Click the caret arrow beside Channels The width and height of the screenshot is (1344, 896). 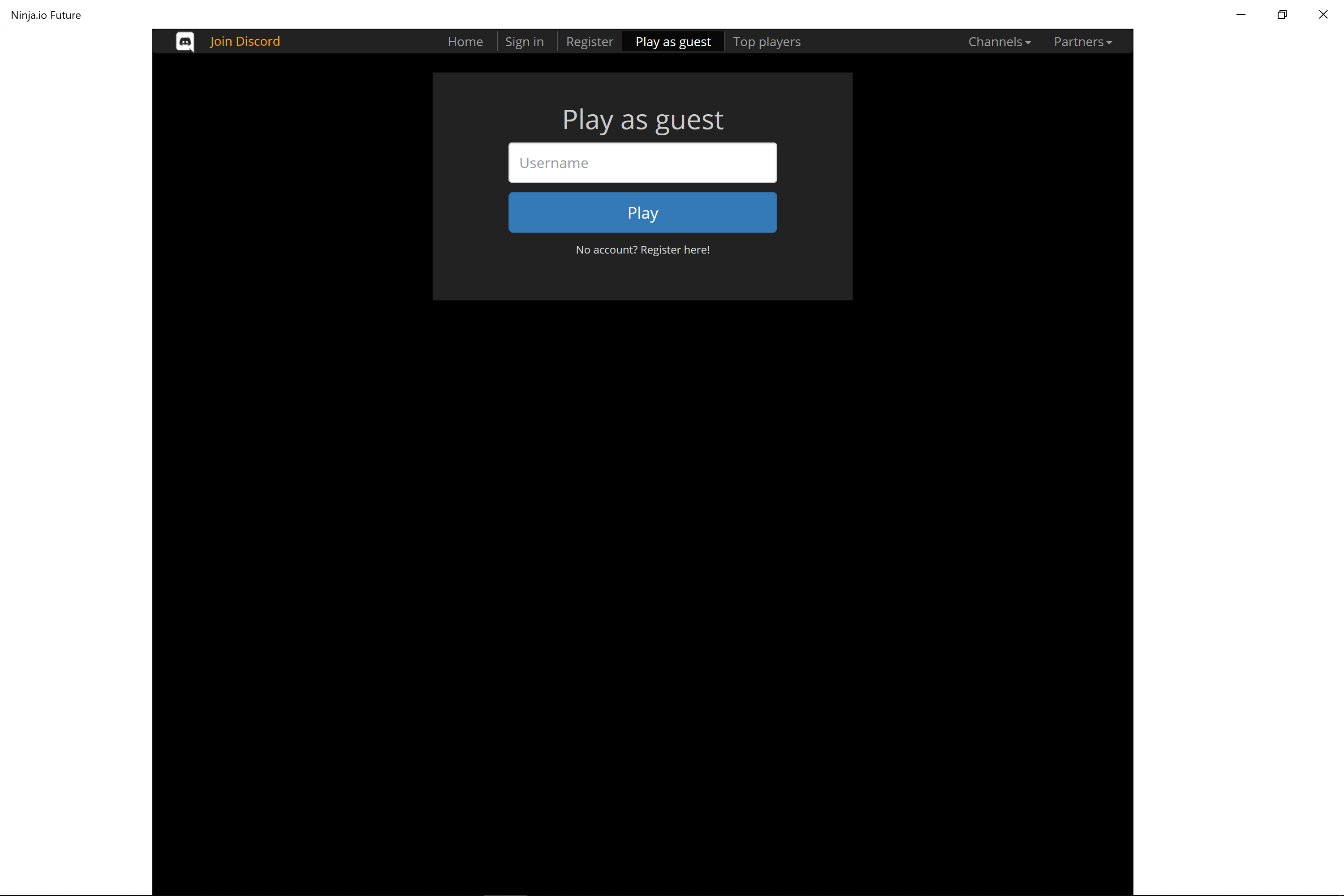[1028, 43]
